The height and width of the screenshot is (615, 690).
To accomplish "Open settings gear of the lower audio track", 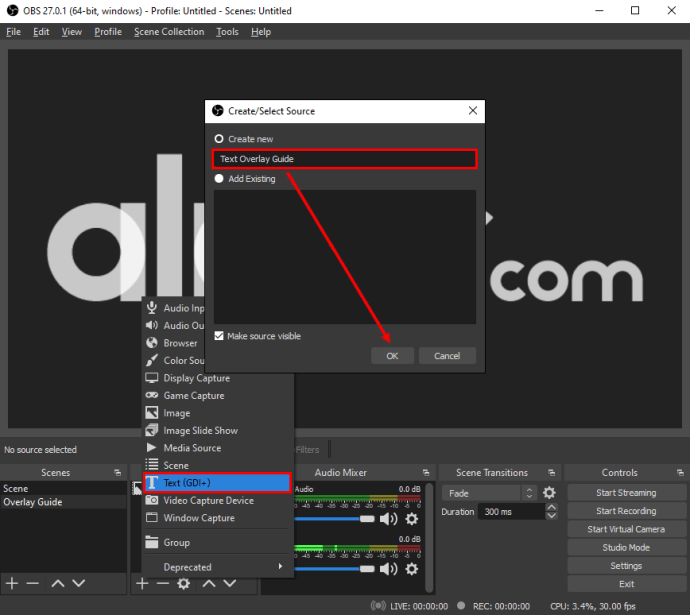I will pos(411,569).
